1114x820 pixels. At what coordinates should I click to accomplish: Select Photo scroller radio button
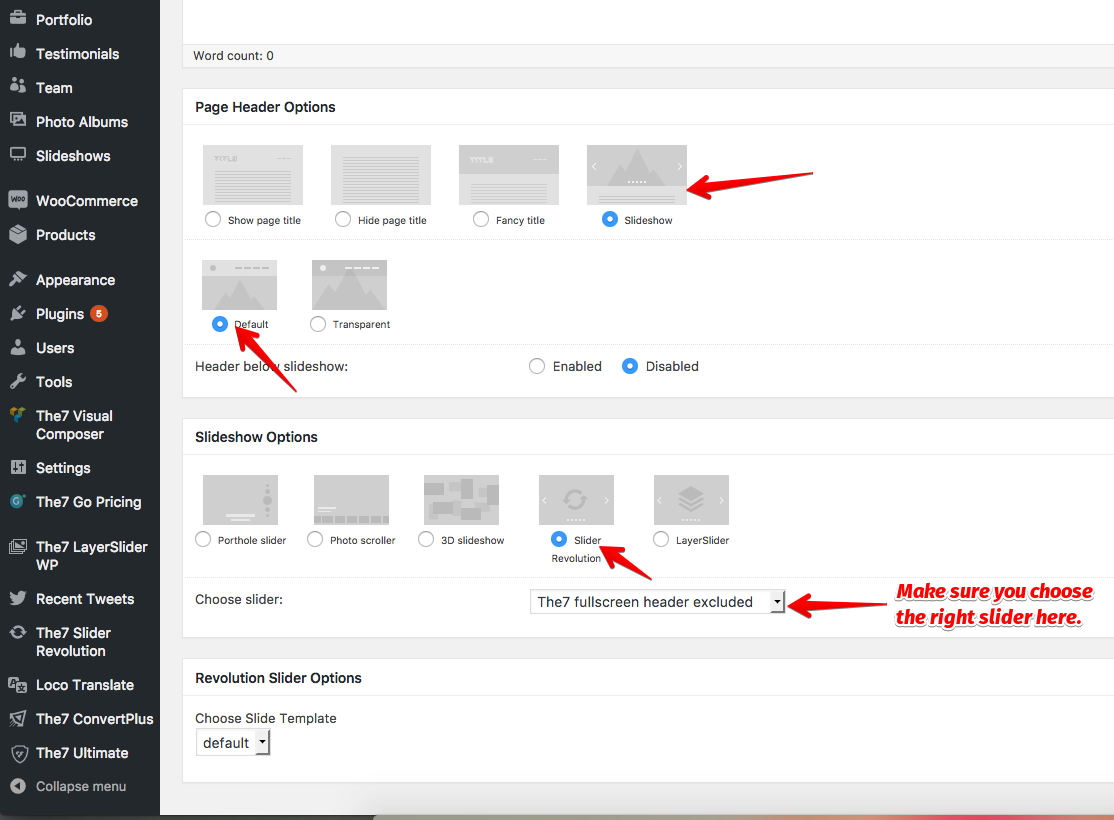pyautogui.click(x=315, y=539)
